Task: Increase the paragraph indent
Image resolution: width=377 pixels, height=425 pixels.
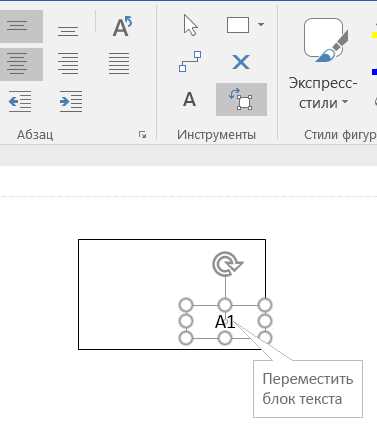Action: (71, 101)
